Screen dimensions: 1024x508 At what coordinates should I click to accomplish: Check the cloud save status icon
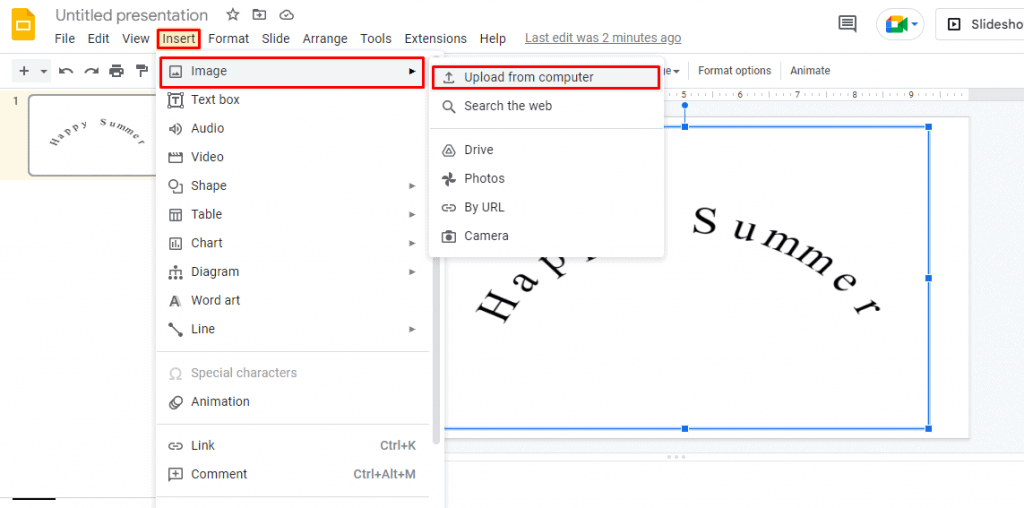coord(285,15)
